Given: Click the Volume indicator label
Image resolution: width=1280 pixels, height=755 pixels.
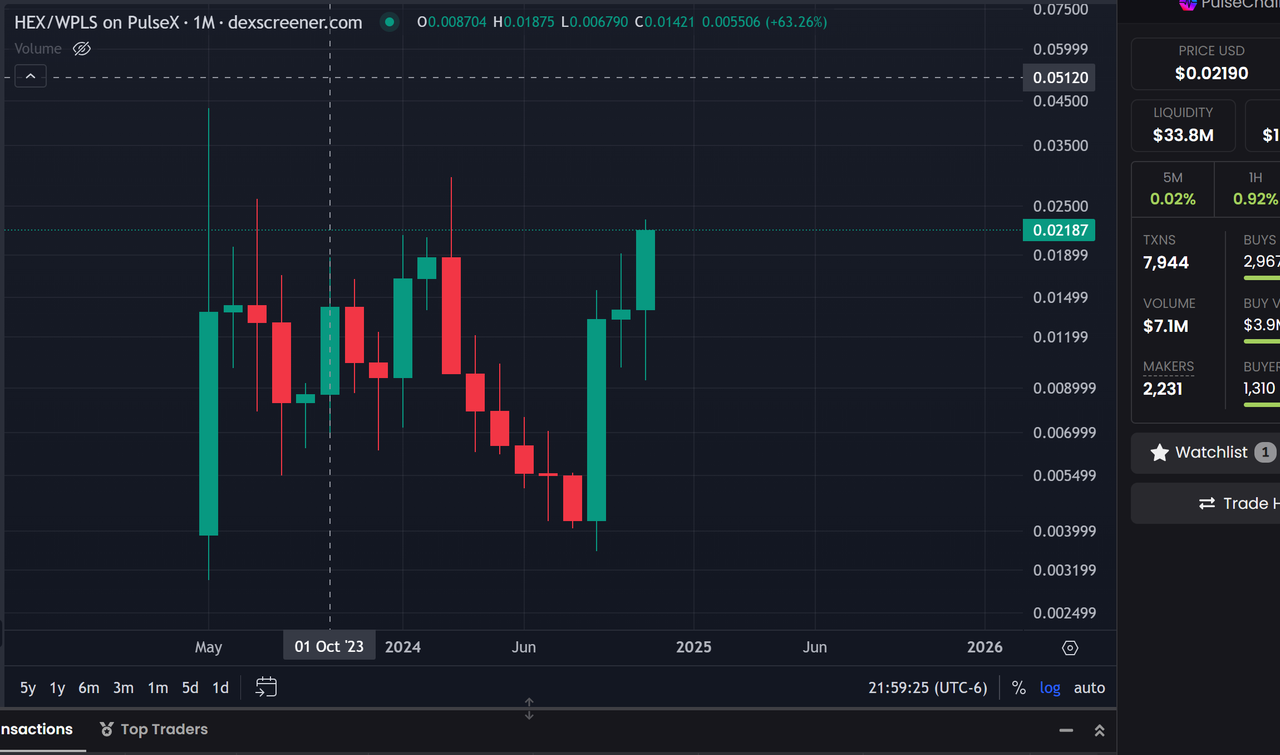Looking at the screenshot, I should pos(38,49).
